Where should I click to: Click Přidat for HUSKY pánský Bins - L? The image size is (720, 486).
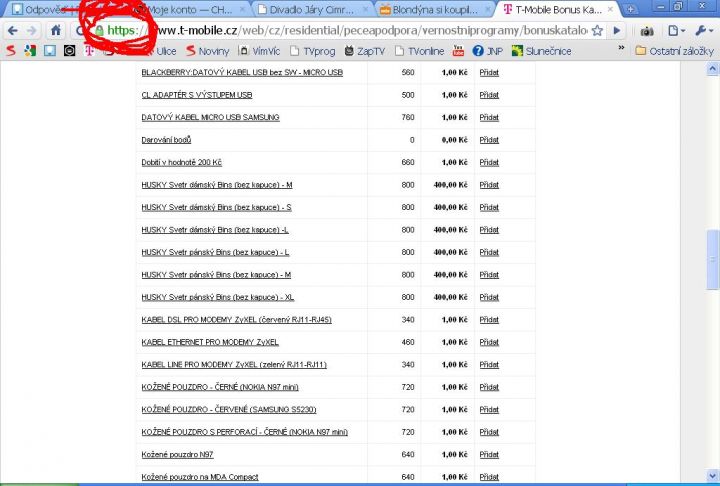coord(489,253)
